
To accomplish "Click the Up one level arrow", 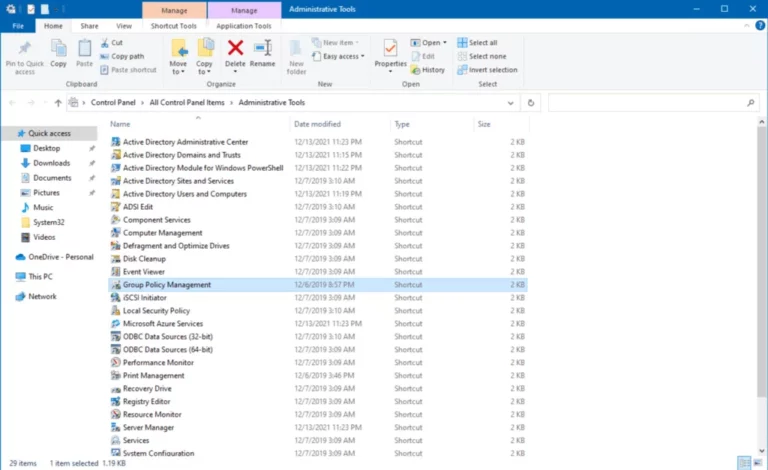I will pos(58,103).
